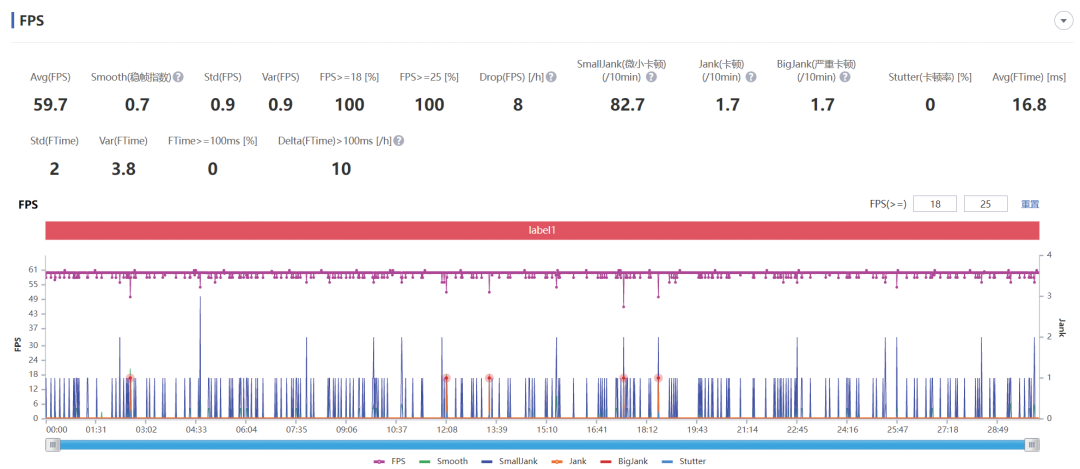Click the Jank (/10min) help icon
Image resolution: width=1080 pixels, height=469 pixels.
coord(751,77)
